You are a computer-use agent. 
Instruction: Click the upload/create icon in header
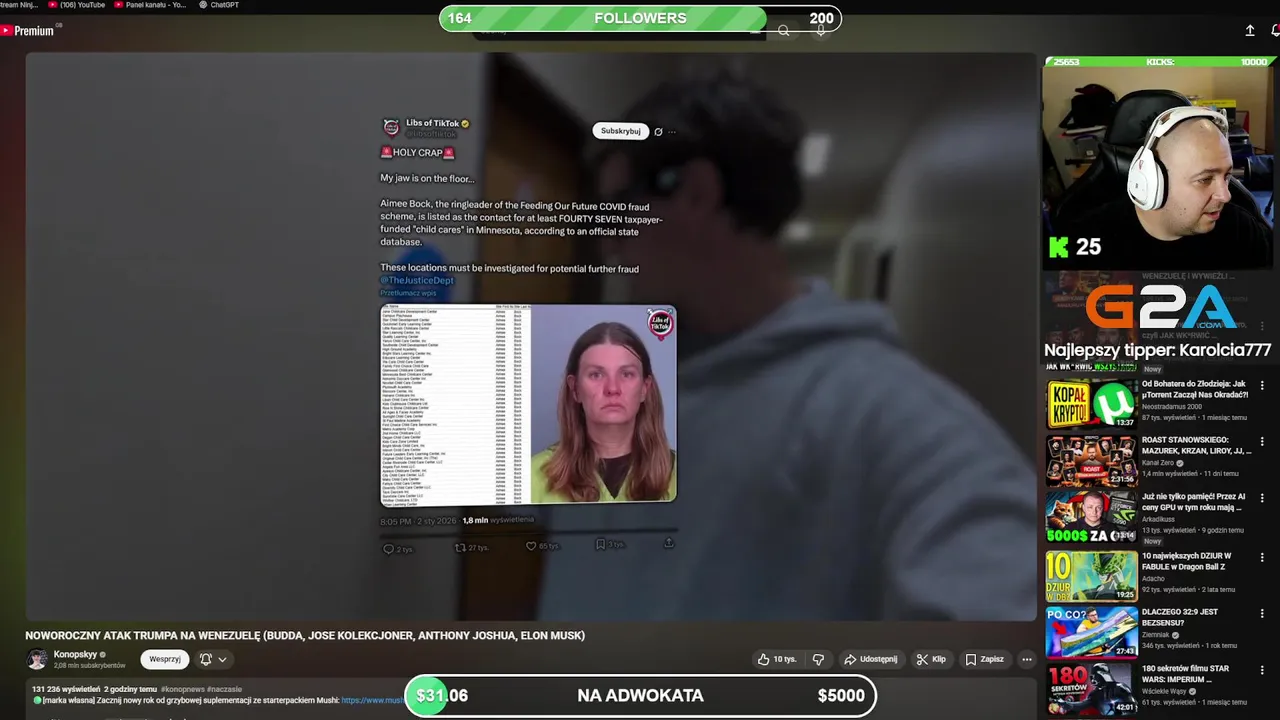pyautogui.click(x=1249, y=31)
